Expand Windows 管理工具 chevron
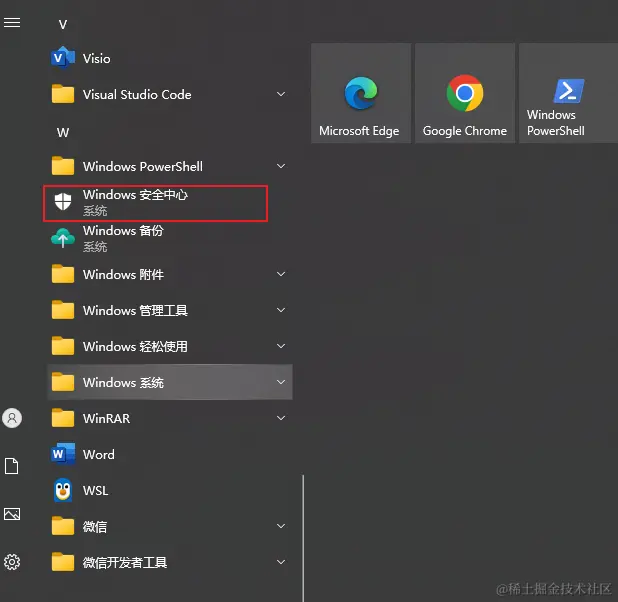 point(281,310)
